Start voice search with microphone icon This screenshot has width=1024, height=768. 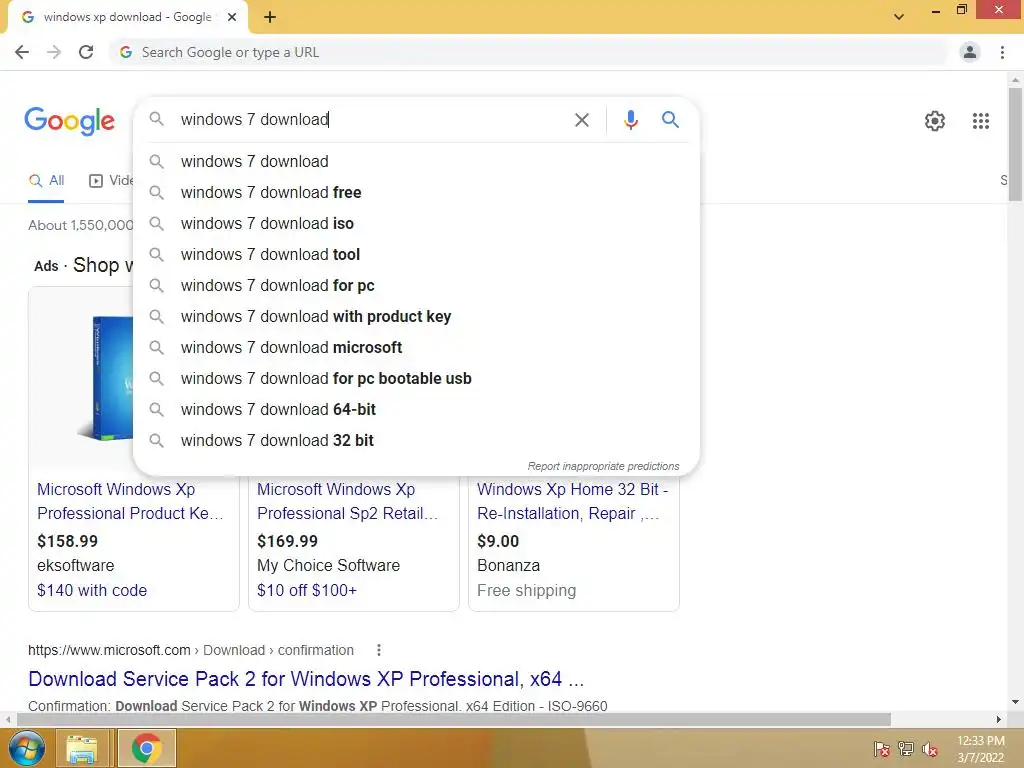point(630,120)
